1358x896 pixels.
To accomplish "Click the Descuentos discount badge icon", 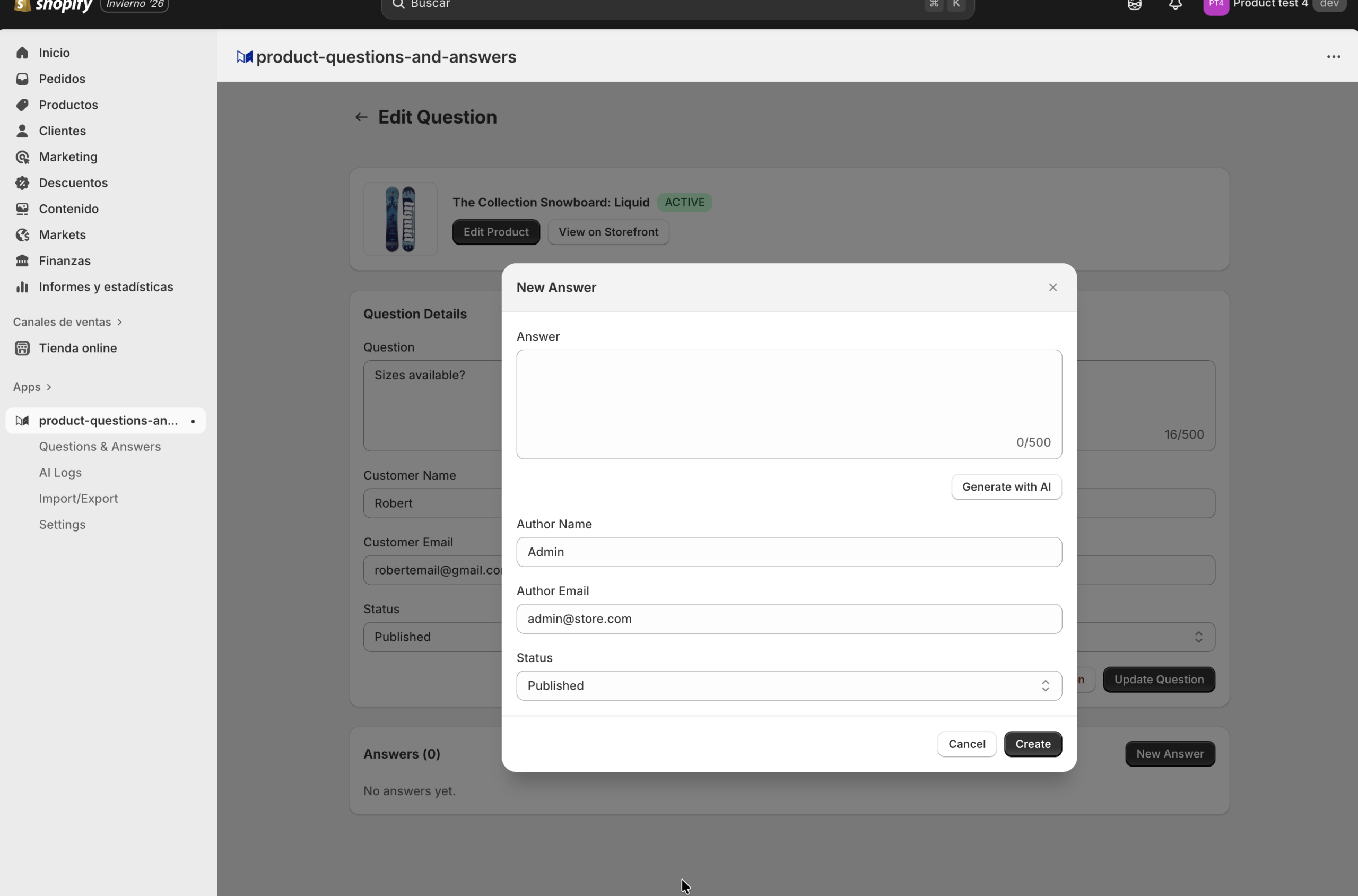I will pyautogui.click(x=22, y=183).
